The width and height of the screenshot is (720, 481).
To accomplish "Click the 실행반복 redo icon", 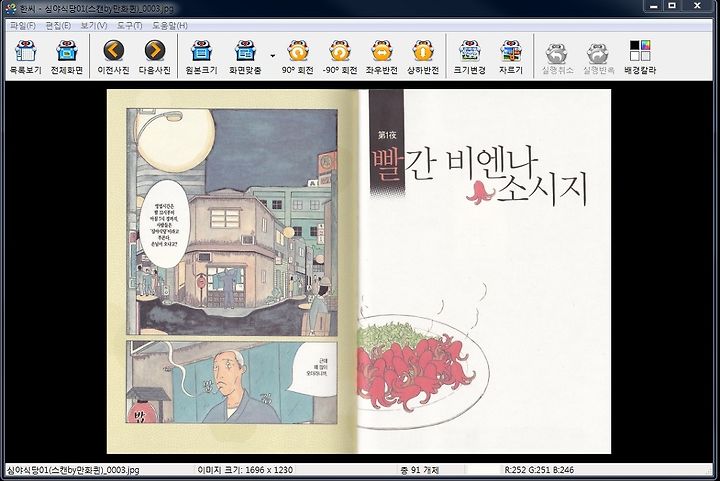I will pos(598,57).
